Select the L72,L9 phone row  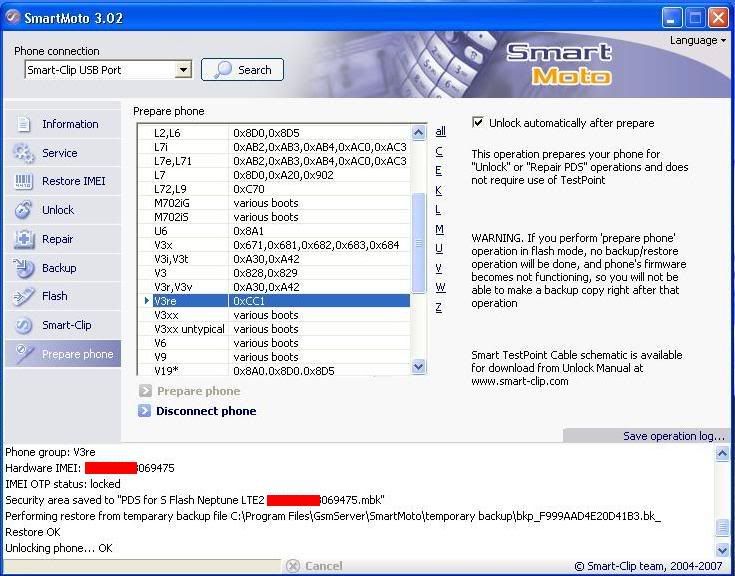click(x=274, y=189)
